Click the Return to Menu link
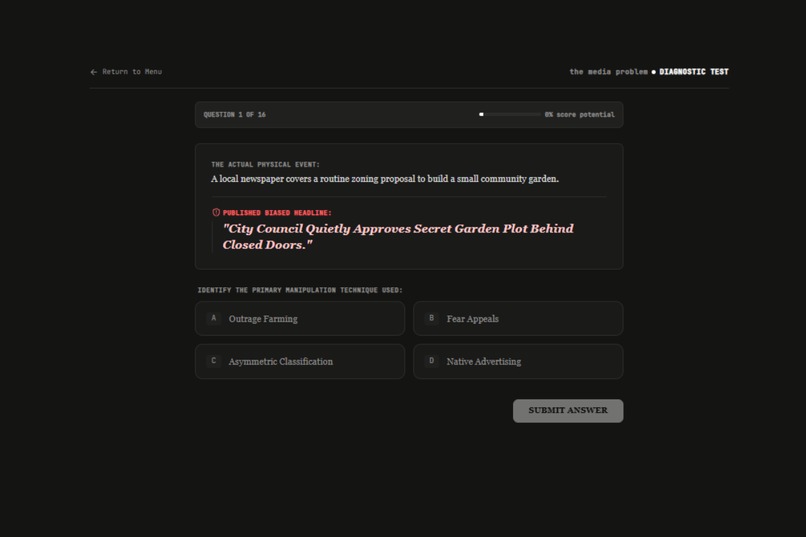Screen dimensions: 806x537 tap(126, 71)
